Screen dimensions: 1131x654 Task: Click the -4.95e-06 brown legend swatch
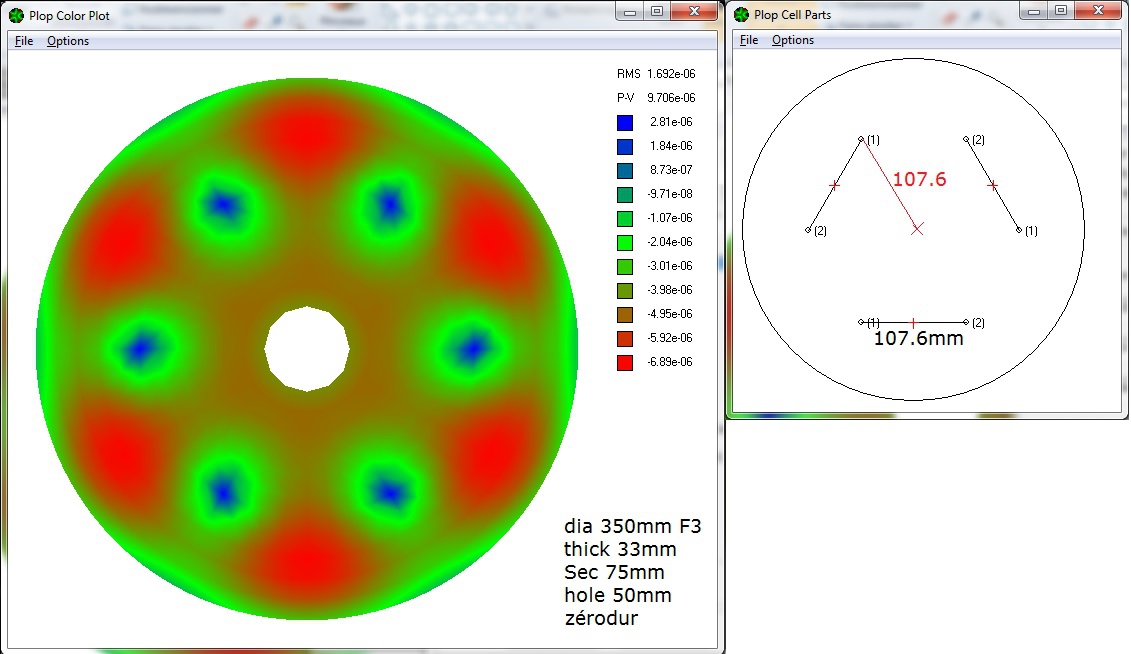click(625, 314)
